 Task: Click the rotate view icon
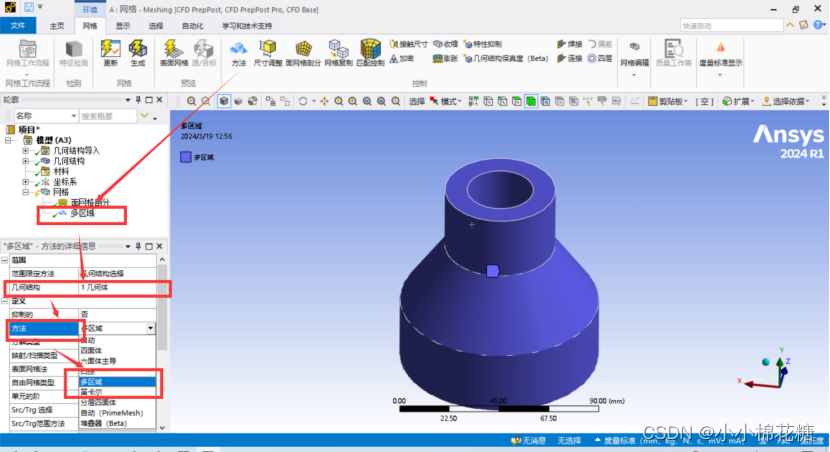coord(303,101)
